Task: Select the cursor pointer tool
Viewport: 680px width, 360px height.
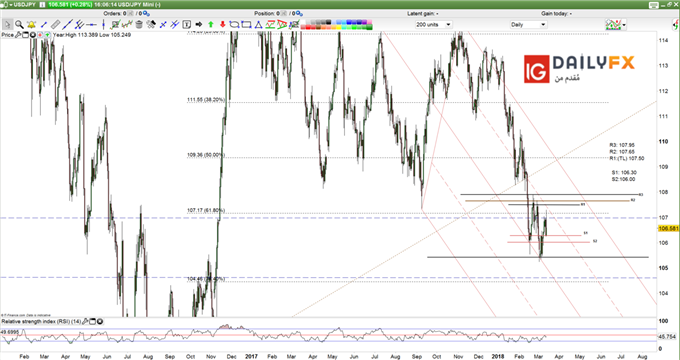Action: coord(8,24)
